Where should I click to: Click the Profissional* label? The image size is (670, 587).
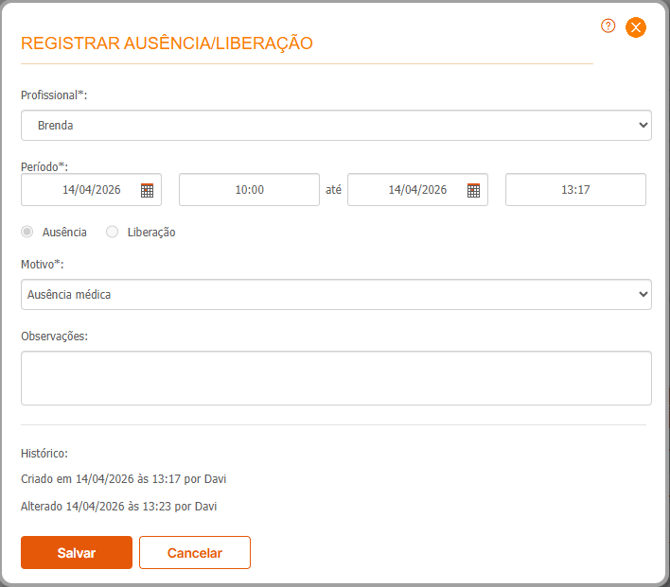[x=54, y=95]
